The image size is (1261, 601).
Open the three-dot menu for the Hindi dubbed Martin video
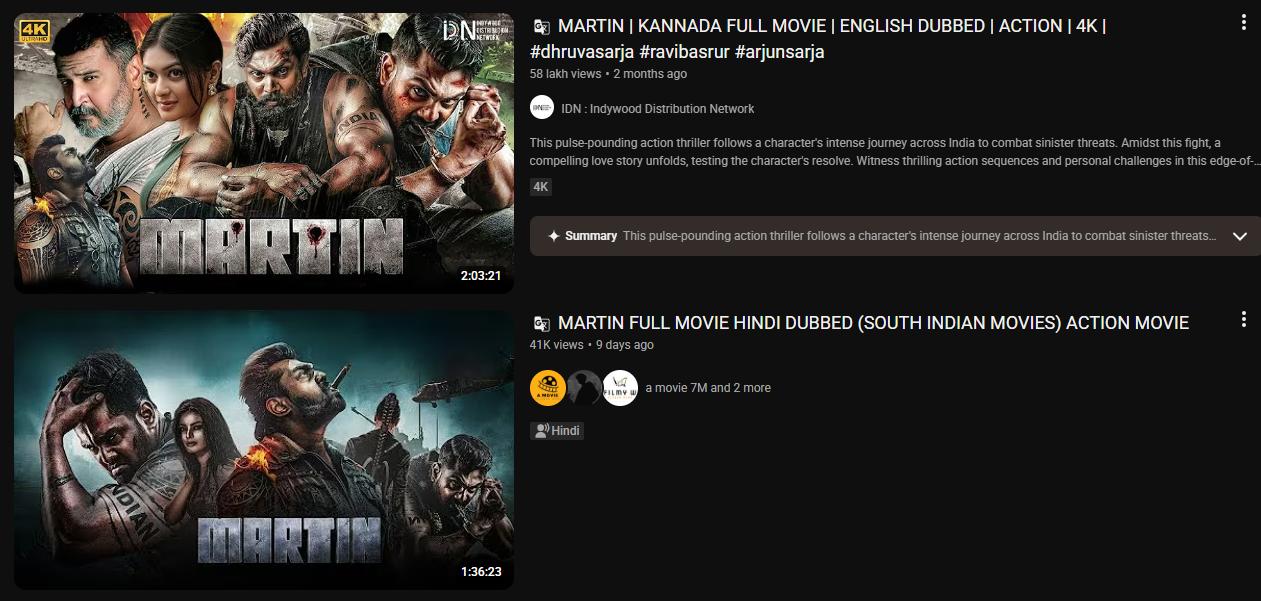(1243, 319)
